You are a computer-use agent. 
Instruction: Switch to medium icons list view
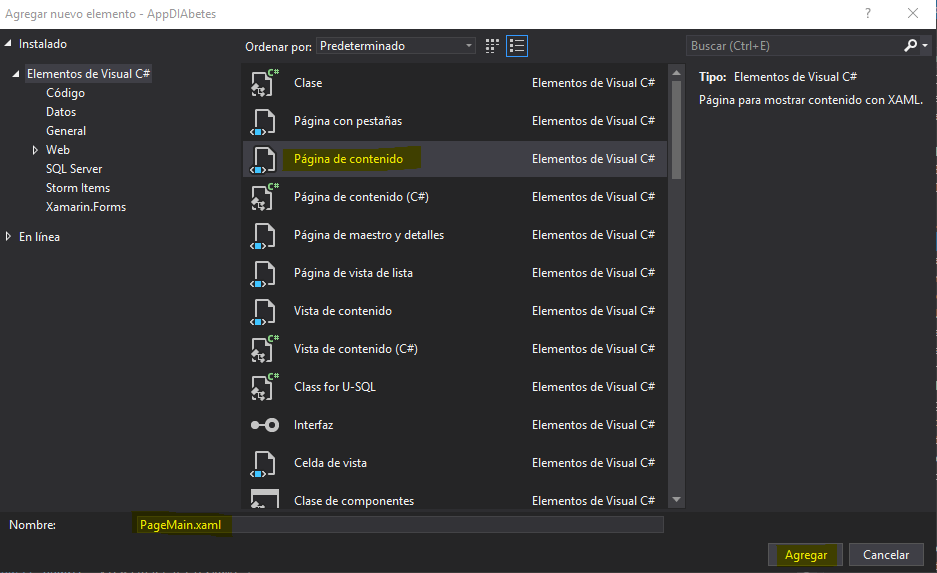(517, 46)
